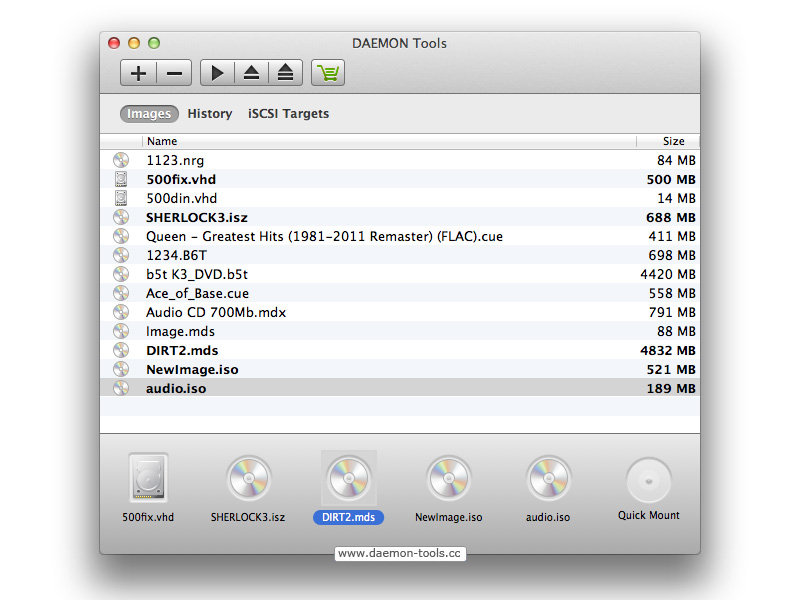Click disc icon beside 1123.nrg
This screenshot has width=800, height=600.
pyautogui.click(x=121, y=160)
